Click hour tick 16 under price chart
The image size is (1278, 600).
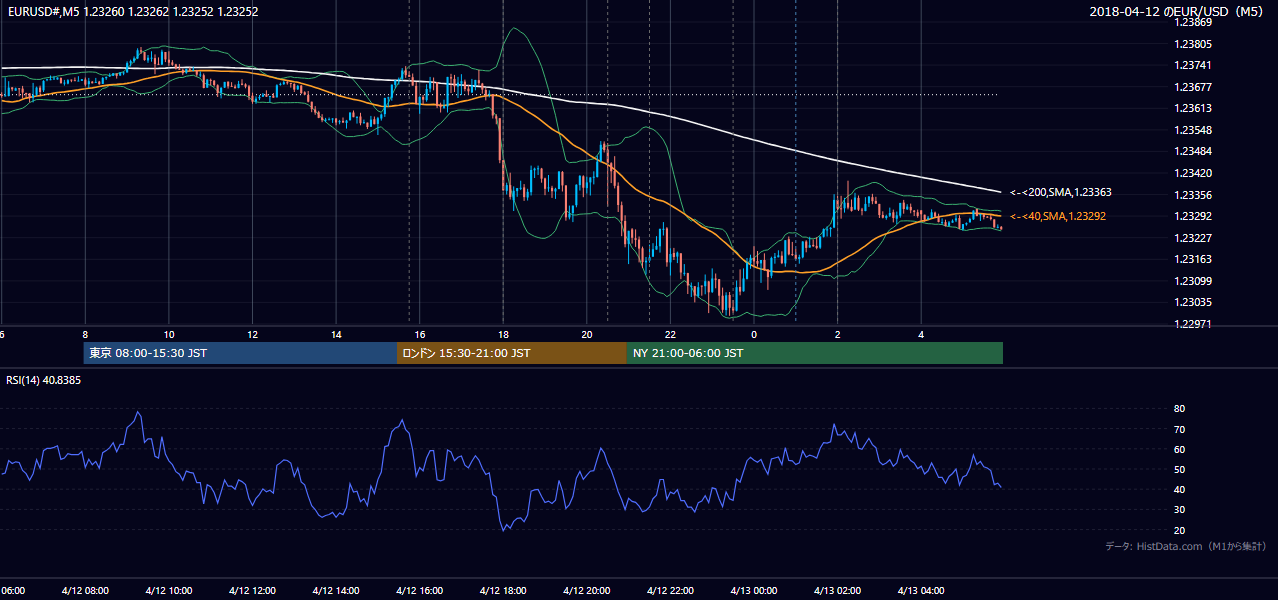coord(420,334)
